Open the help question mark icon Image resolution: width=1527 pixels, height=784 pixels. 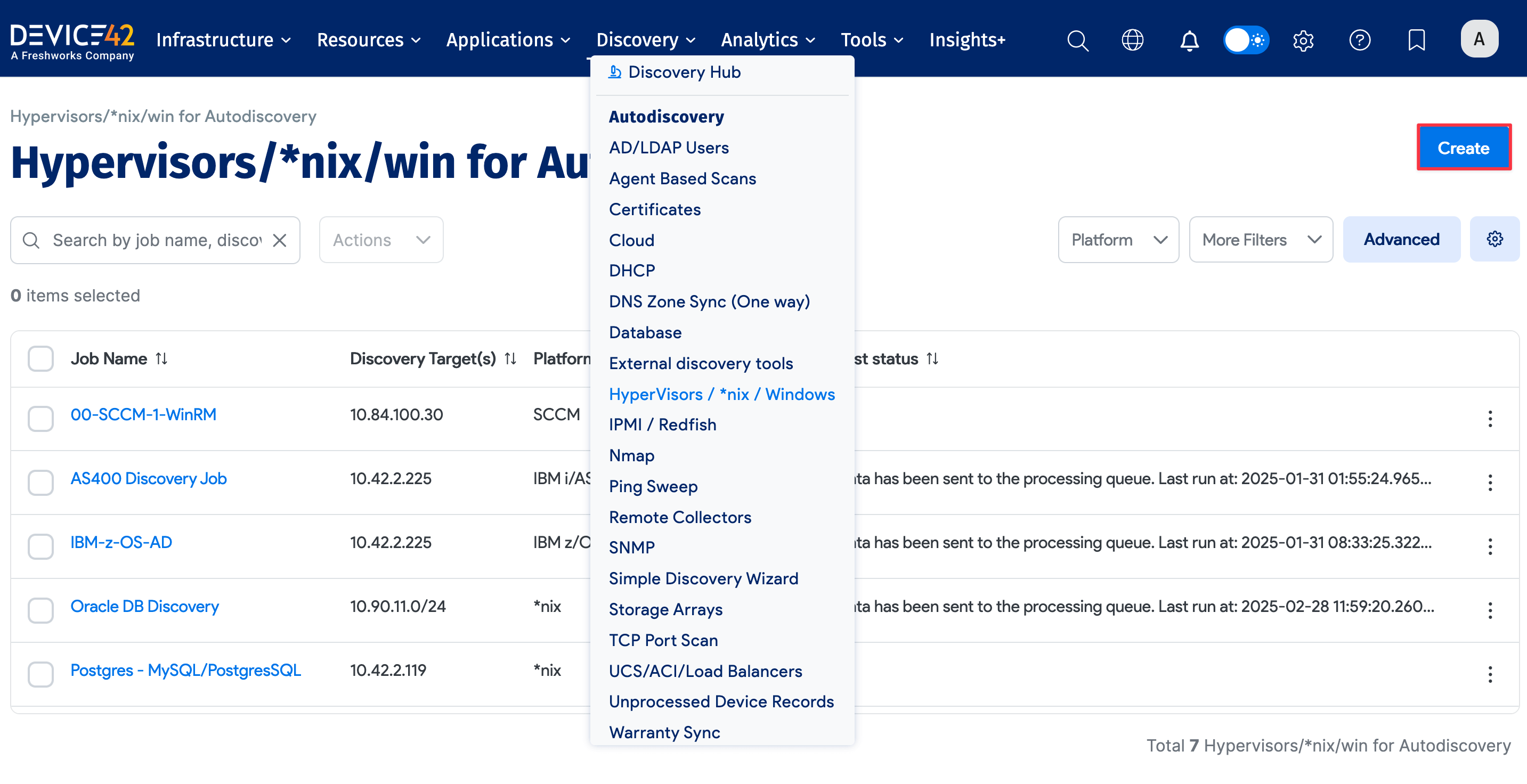coord(1360,40)
